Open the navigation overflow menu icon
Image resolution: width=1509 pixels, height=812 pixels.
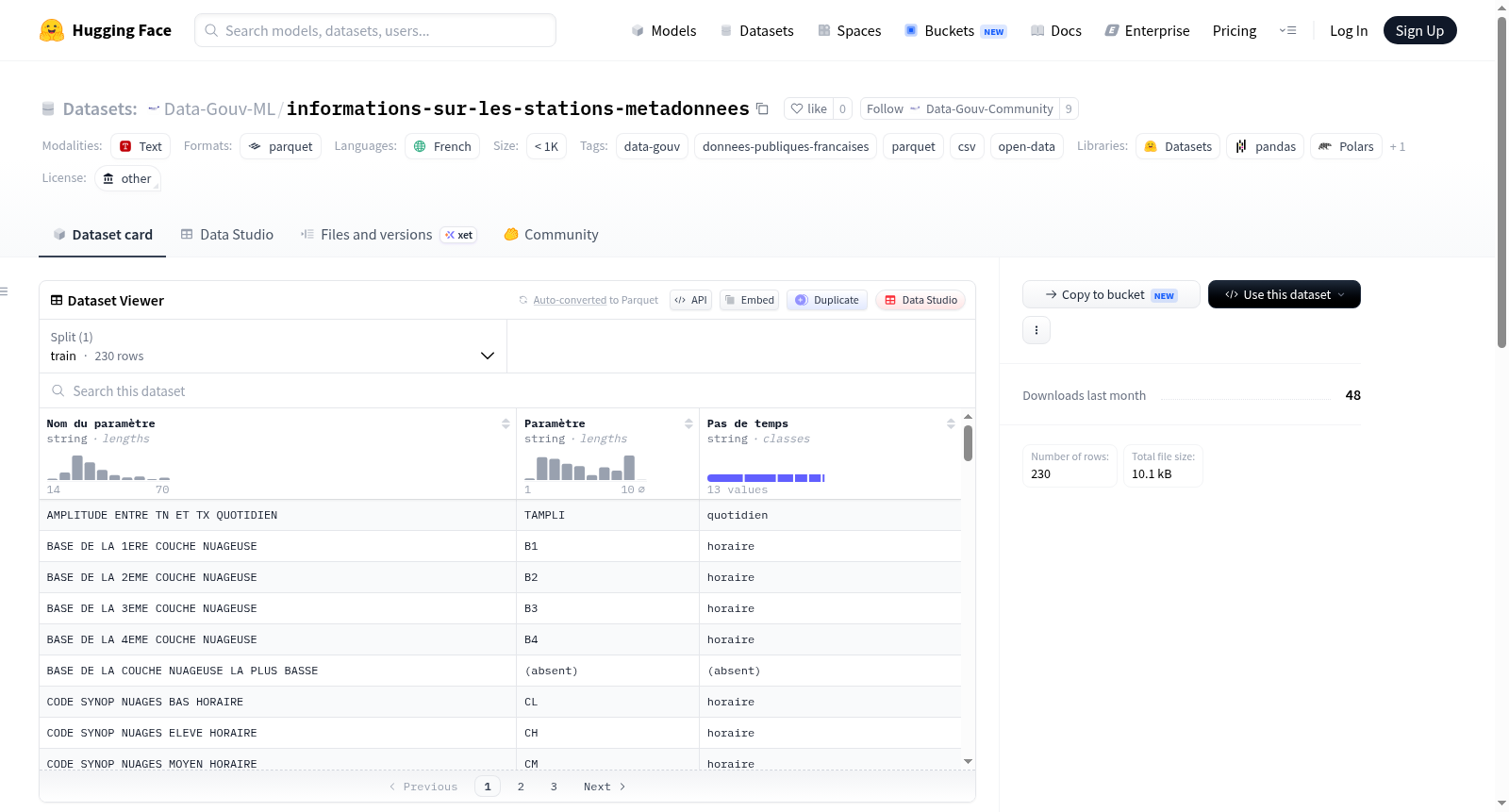coord(1287,31)
